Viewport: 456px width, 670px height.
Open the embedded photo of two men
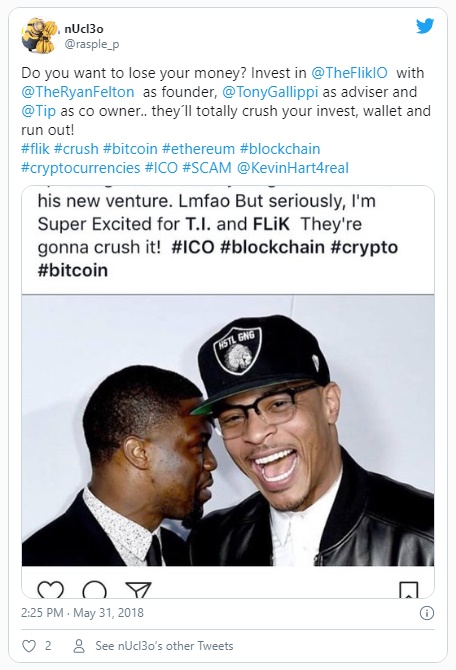pyautogui.click(x=228, y=430)
